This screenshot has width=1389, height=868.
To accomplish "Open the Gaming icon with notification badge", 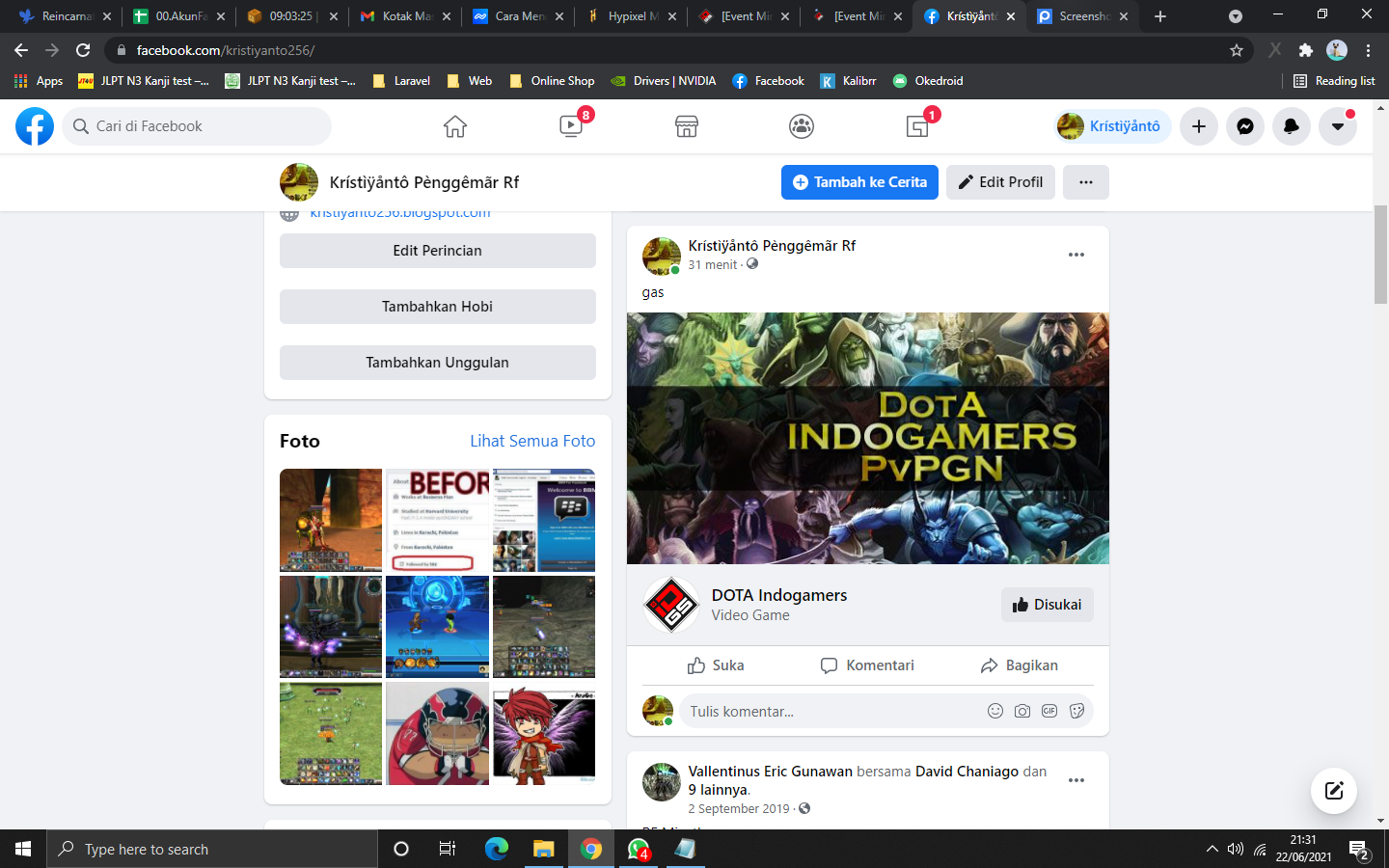I will click(918, 126).
